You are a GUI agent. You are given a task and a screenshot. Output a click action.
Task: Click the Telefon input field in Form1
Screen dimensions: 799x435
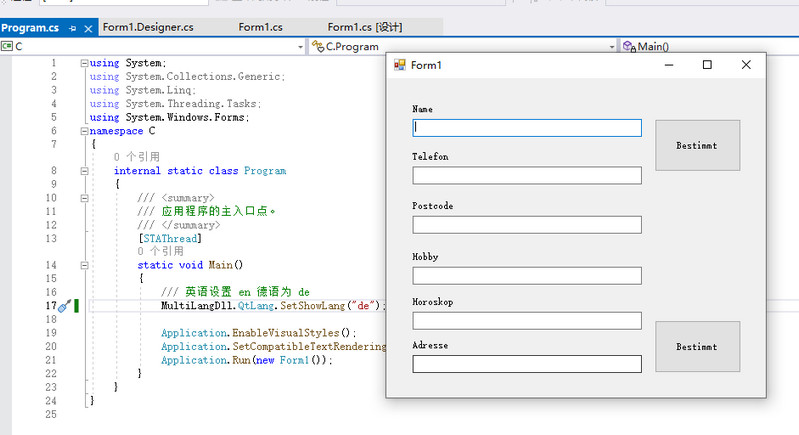tap(527, 176)
